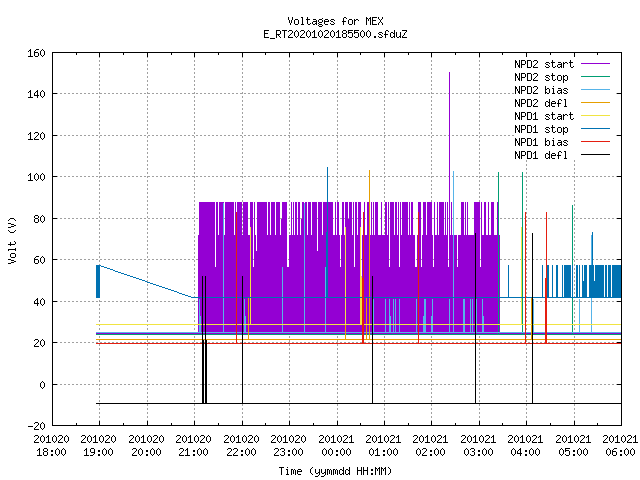Select the 'NPD2 start' legend label
This screenshot has width=640, height=480.
pyautogui.click(x=544, y=64)
